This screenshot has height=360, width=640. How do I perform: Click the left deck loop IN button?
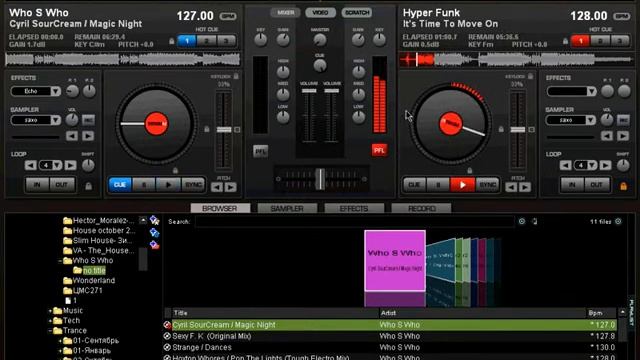click(x=37, y=185)
